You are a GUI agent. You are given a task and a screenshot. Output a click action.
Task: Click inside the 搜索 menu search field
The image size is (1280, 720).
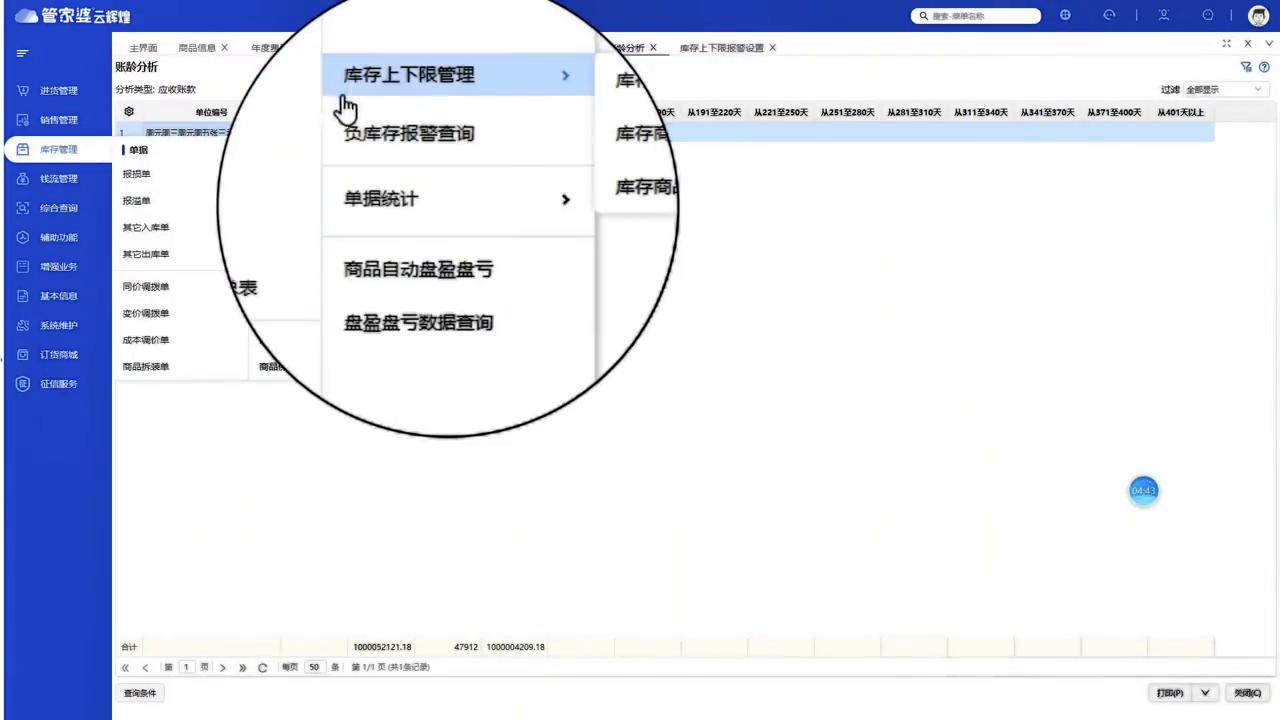pyautogui.click(x=975, y=15)
